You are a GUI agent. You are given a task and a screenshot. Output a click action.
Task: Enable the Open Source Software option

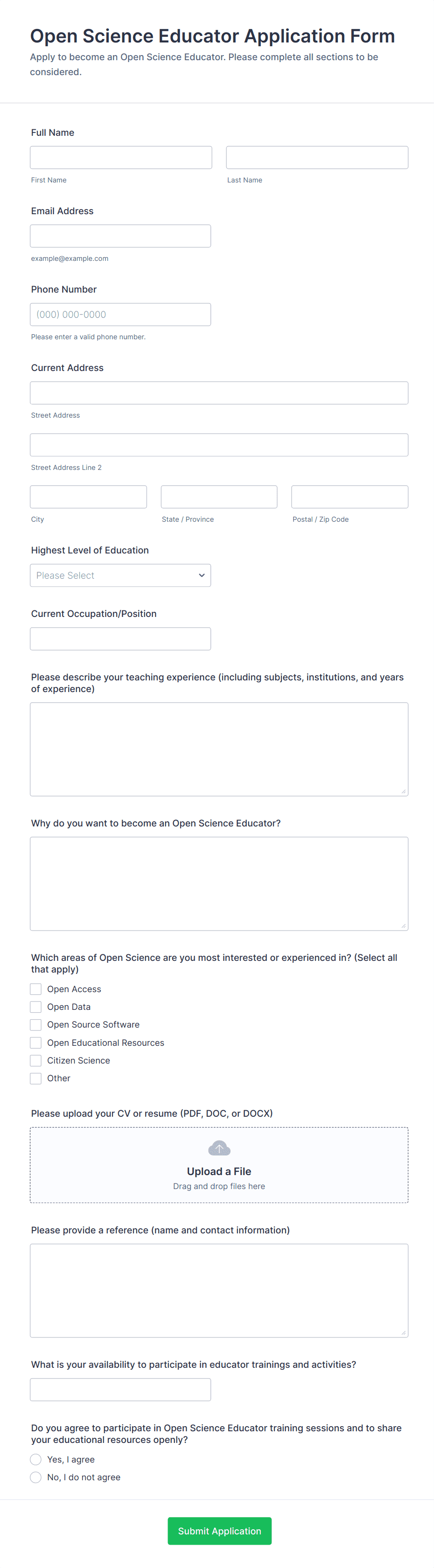(x=35, y=1024)
